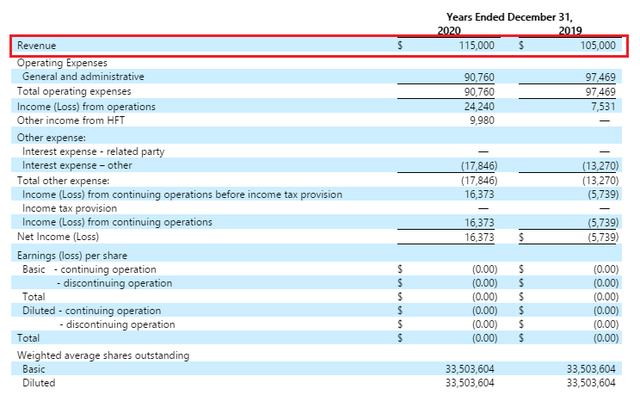The width and height of the screenshot is (640, 395).
Task: Click the Income tax provision label
Action: [x=69, y=208]
